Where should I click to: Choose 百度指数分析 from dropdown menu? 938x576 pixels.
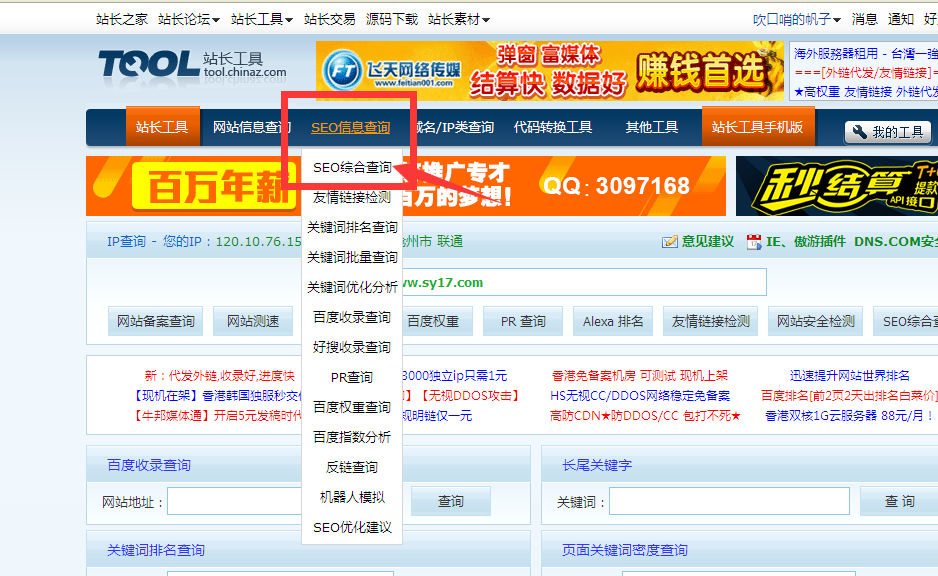[352, 437]
